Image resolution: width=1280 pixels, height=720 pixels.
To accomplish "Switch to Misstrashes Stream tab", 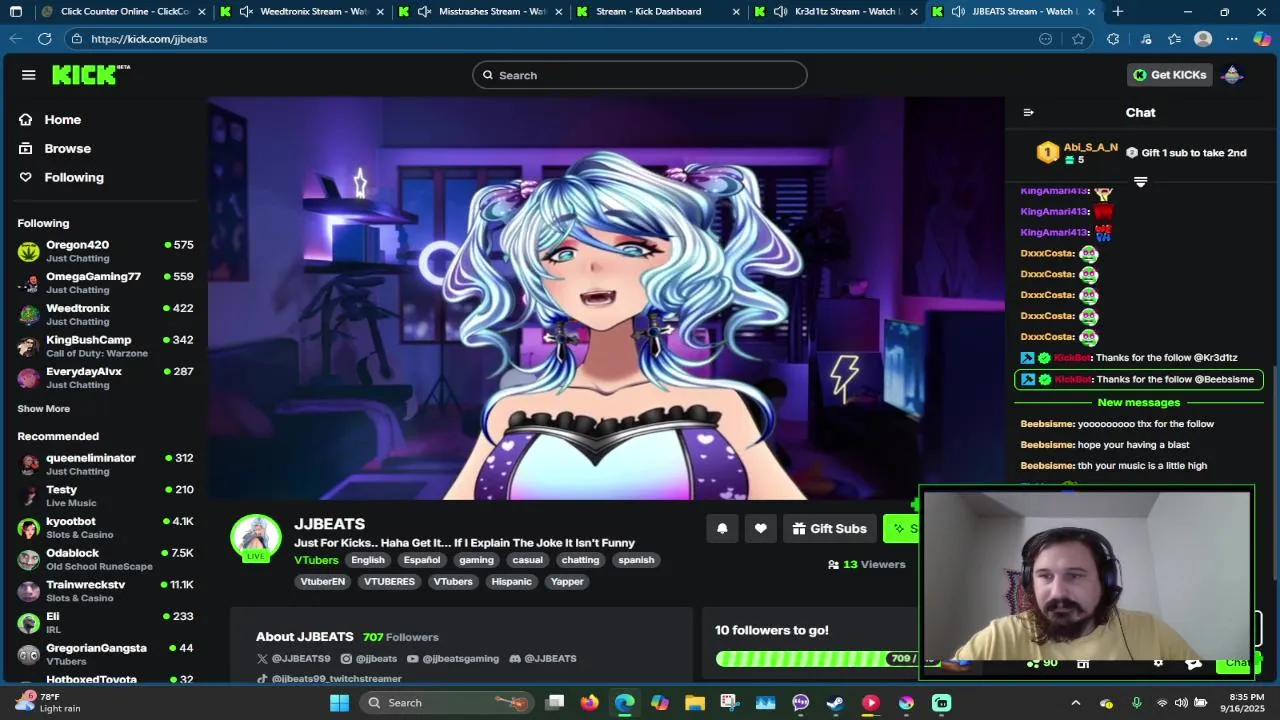I will point(480,12).
